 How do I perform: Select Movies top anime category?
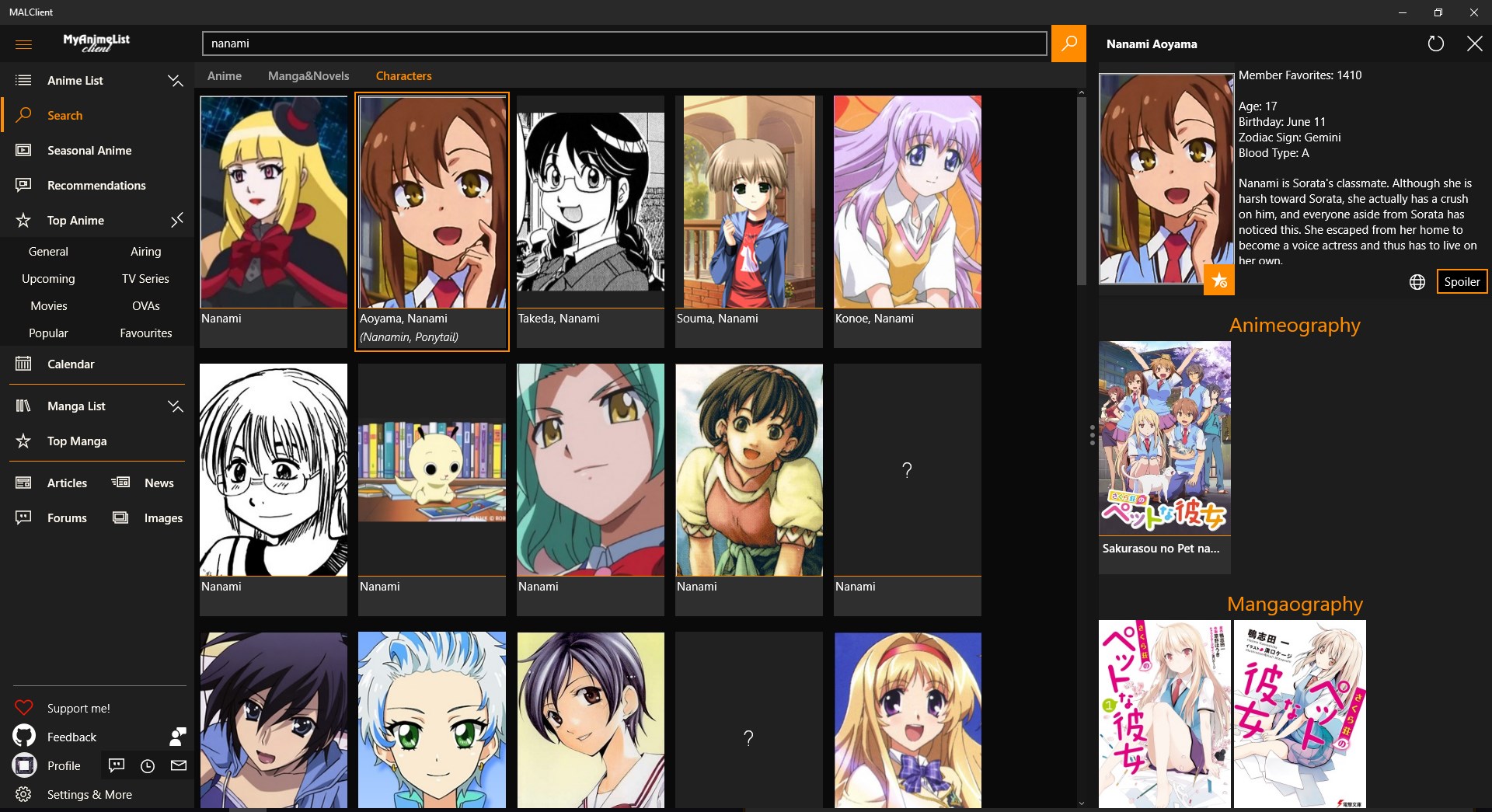[x=48, y=306]
